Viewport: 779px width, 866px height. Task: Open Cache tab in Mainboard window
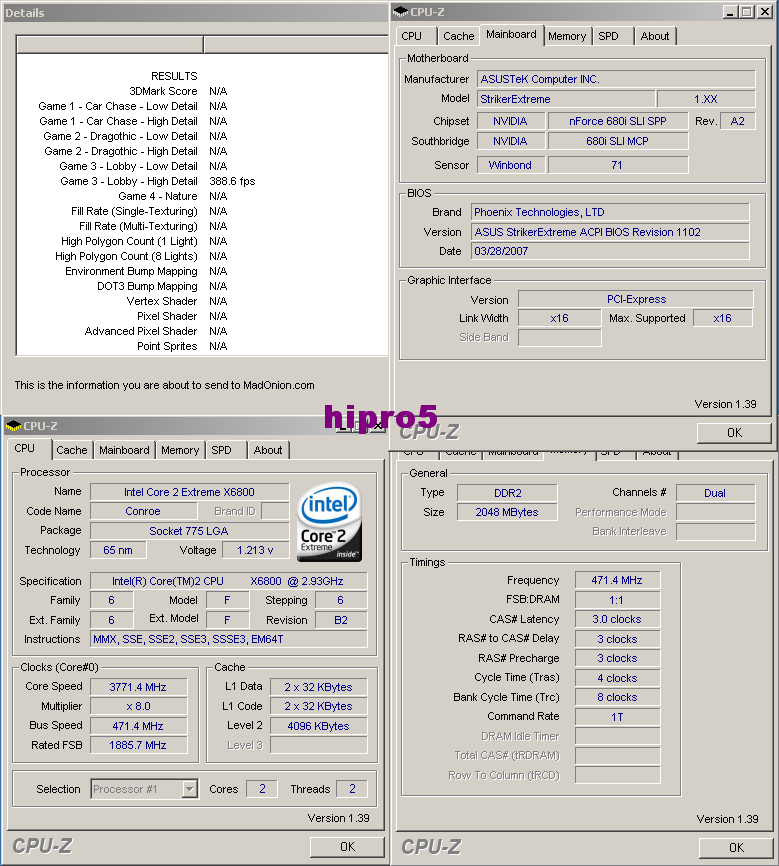[x=459, y=36]
